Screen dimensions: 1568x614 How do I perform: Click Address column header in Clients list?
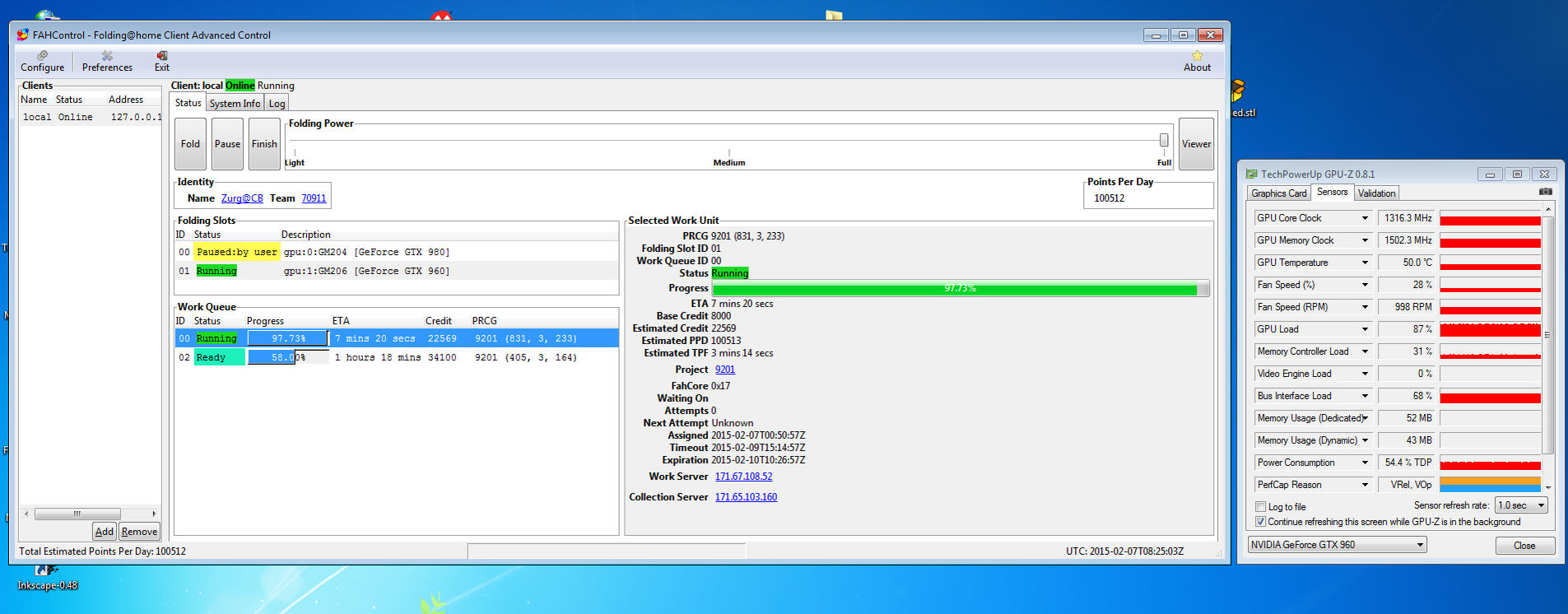click(x=126, y=100)
